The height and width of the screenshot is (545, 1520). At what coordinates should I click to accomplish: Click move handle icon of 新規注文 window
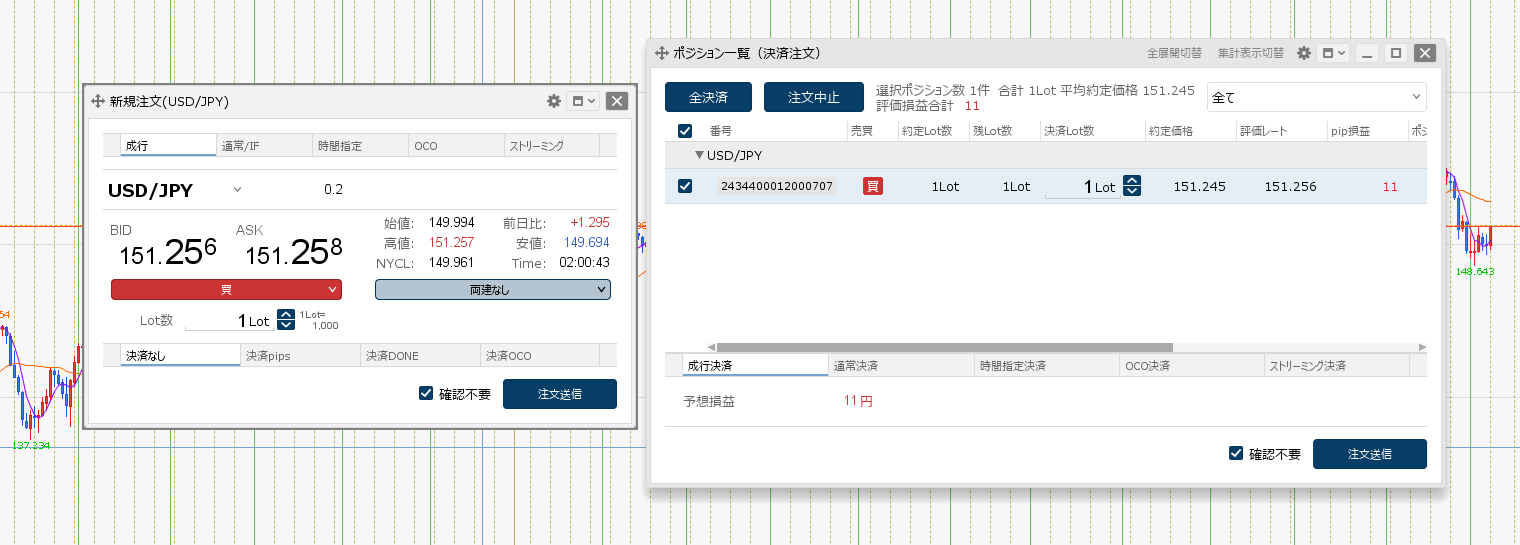[x=98, y=101]
